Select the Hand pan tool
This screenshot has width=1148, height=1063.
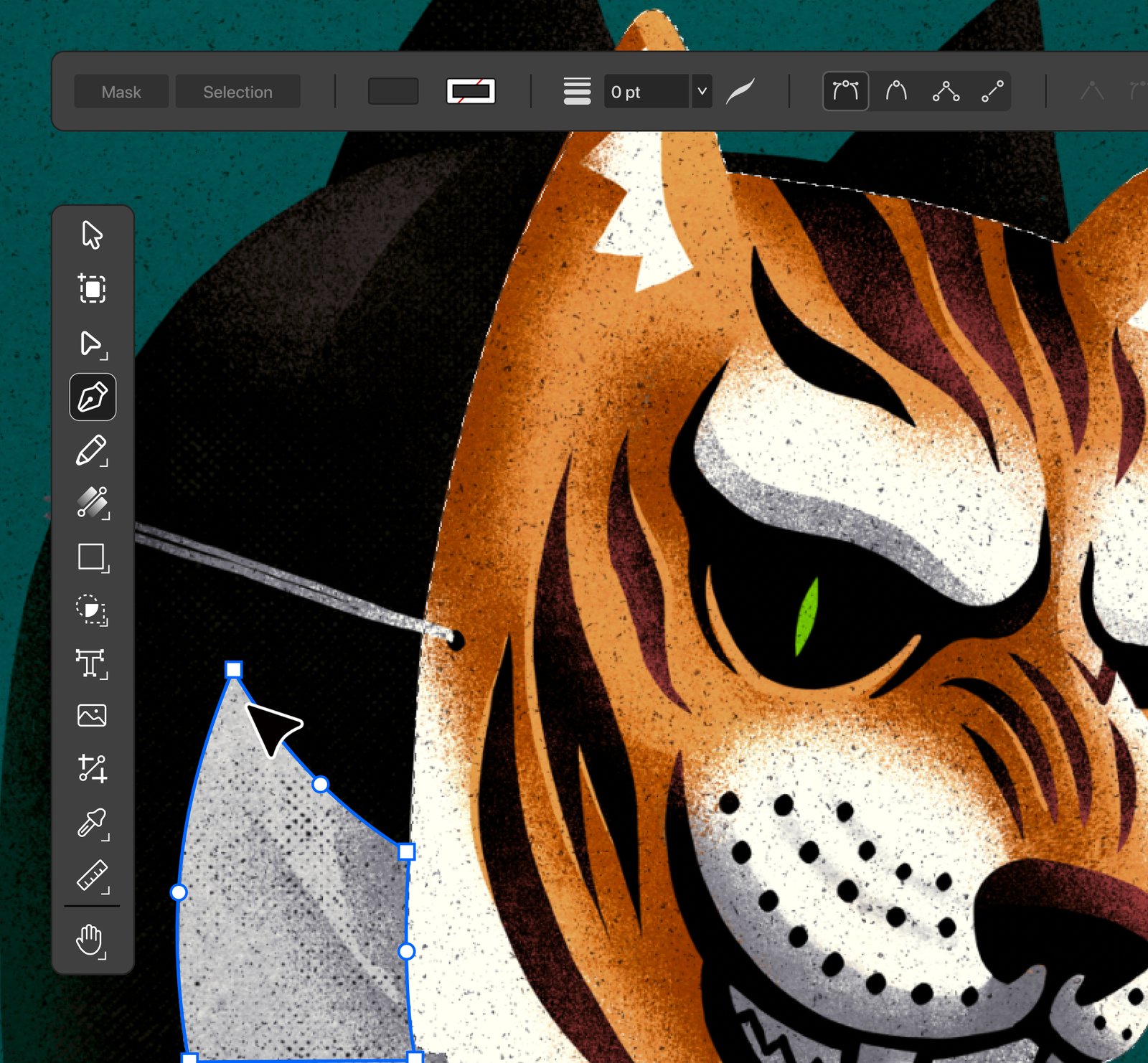point(90,940)
